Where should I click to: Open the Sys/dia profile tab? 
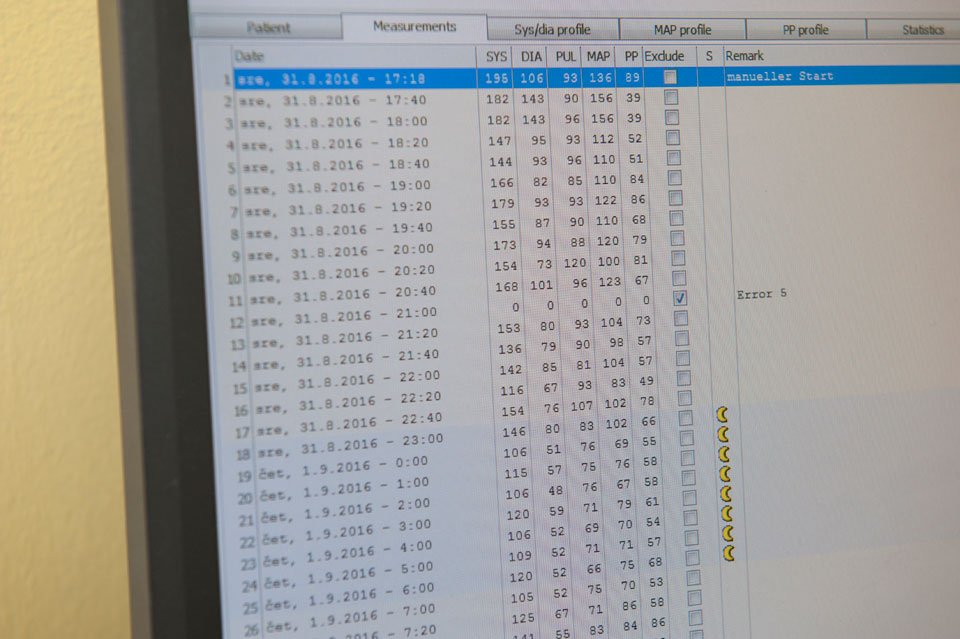coord(552,29)
